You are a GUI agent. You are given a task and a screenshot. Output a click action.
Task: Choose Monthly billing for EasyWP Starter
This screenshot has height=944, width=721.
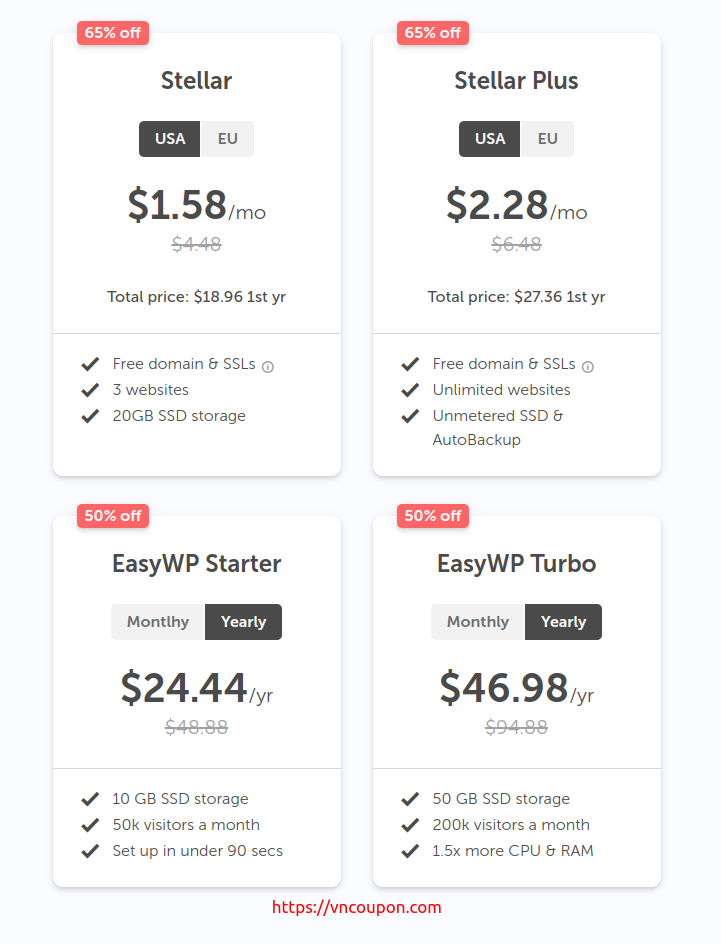[x=158, y=622]
